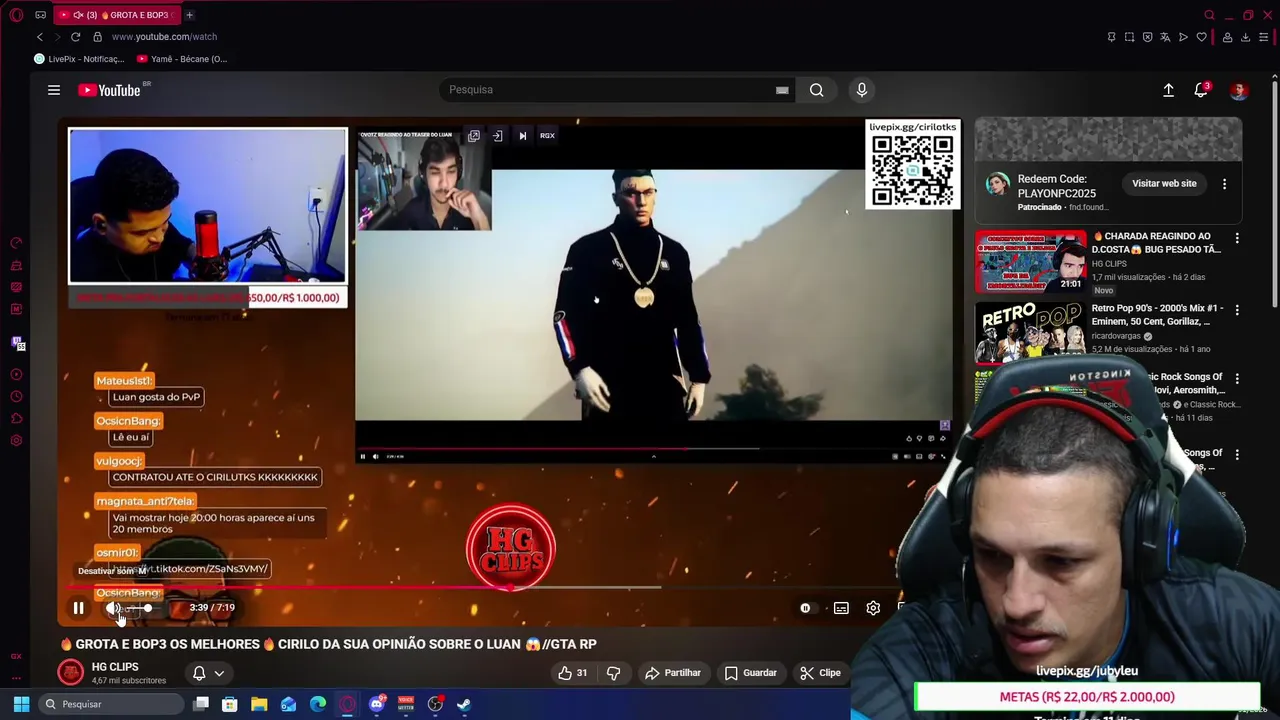Open the sponsored ad three-dot menu
Screen dimensions: 1280x720
pos(1224,184)
